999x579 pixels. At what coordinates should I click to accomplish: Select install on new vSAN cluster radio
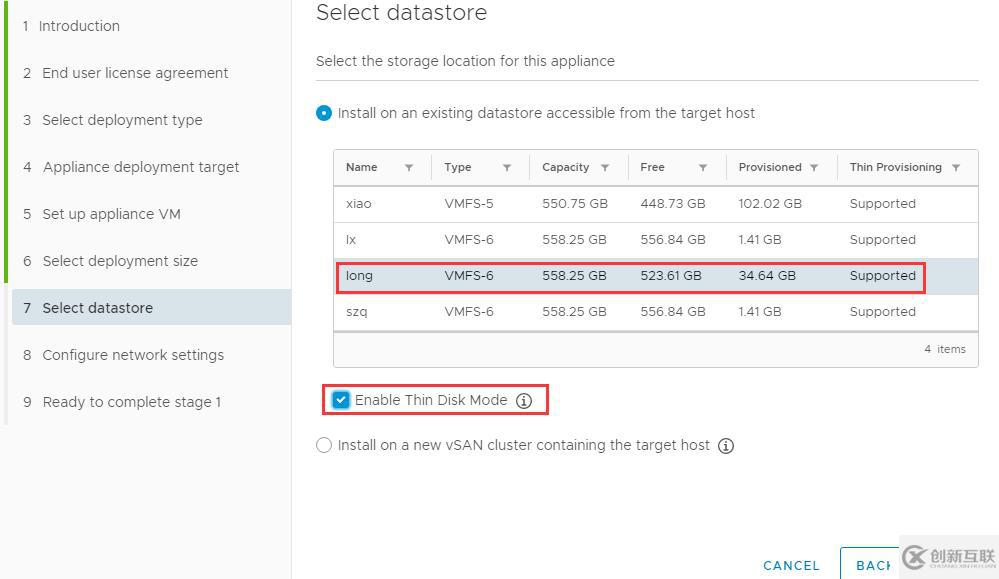pyautogui.click(x=324, y=445)
